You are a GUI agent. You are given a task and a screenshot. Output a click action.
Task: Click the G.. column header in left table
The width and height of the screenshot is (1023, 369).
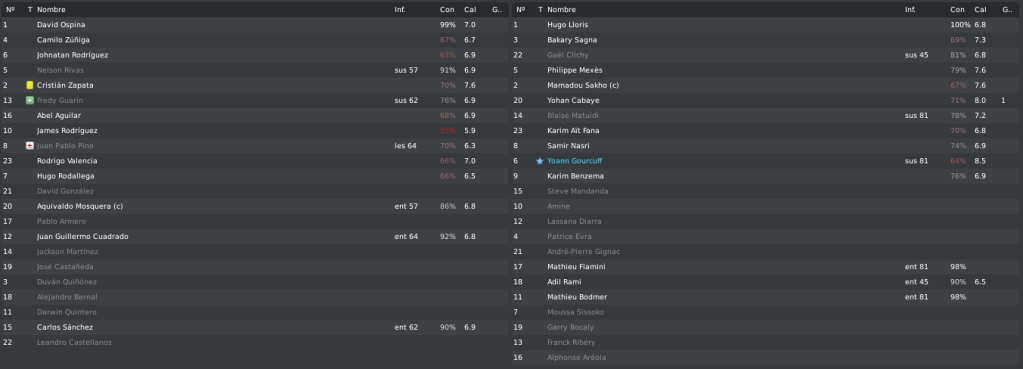coord(496,10)
